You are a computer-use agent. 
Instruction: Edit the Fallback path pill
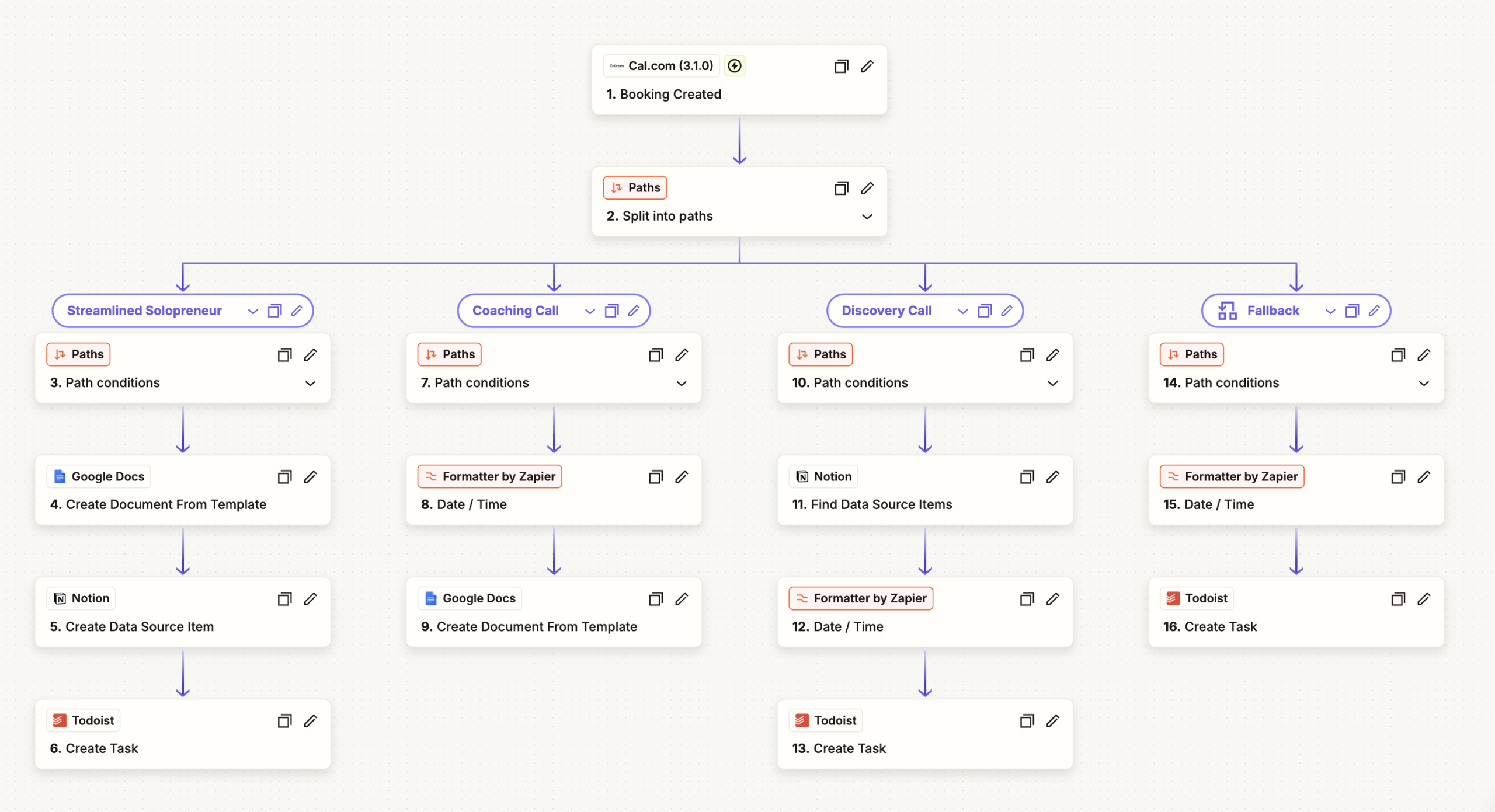coord(1374,311)
